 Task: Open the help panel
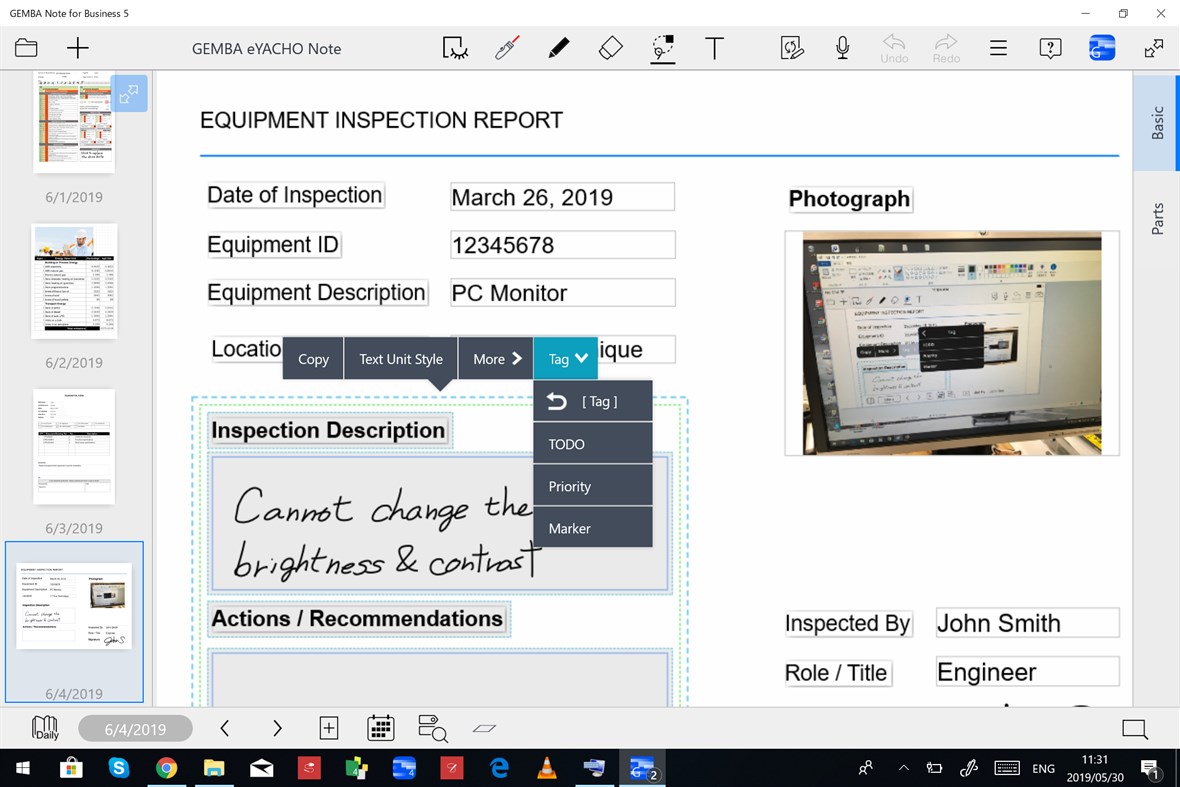pos(1049,48)
